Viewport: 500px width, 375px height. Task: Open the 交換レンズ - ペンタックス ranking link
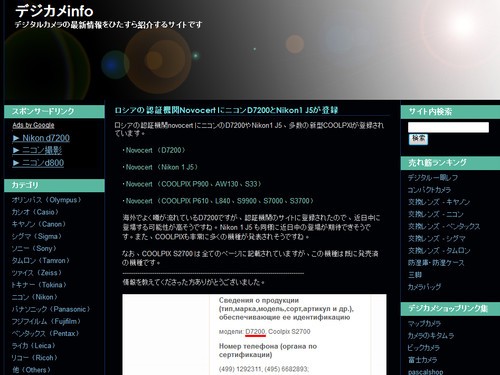(x=444, y=226)
